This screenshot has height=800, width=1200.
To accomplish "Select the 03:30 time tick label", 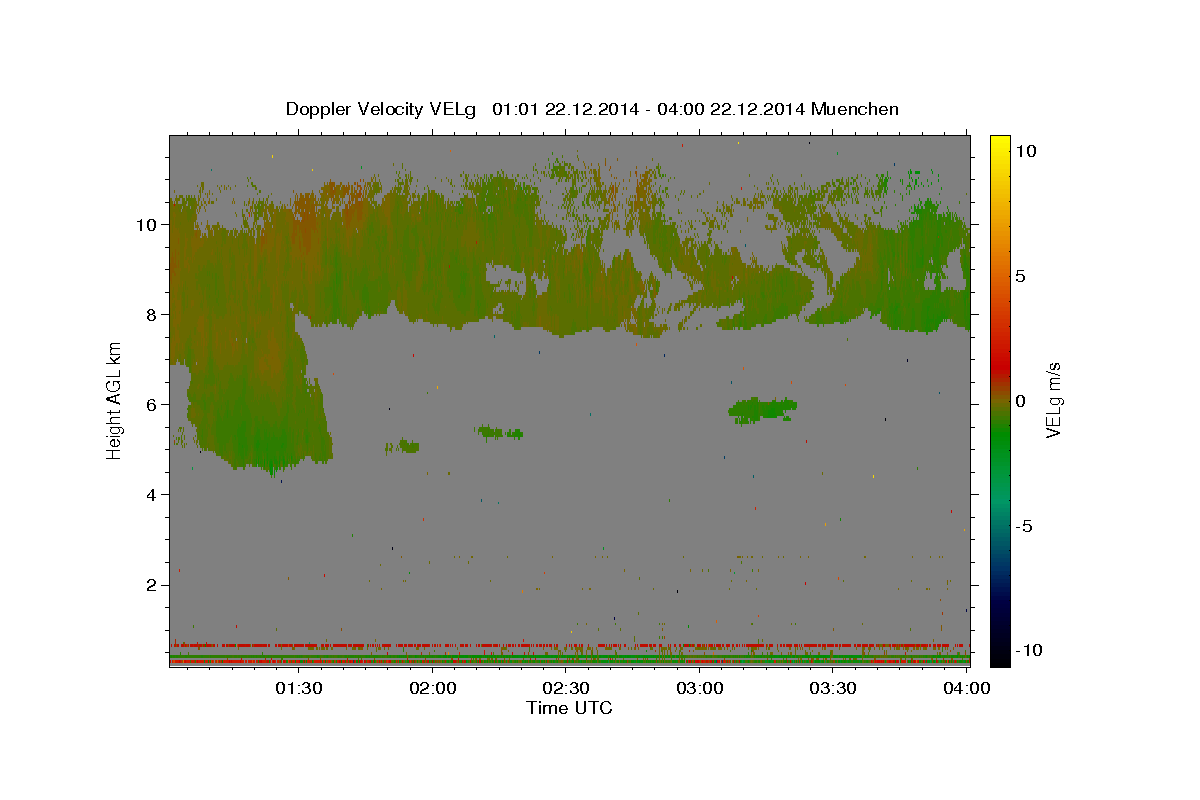I will point(833,688).
